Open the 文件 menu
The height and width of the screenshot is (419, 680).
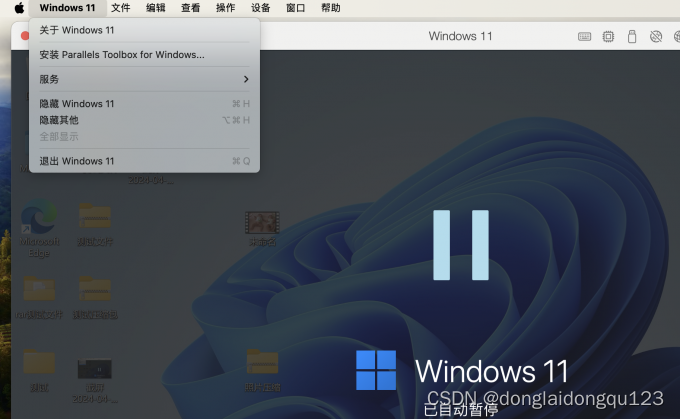tap(121, 8)
